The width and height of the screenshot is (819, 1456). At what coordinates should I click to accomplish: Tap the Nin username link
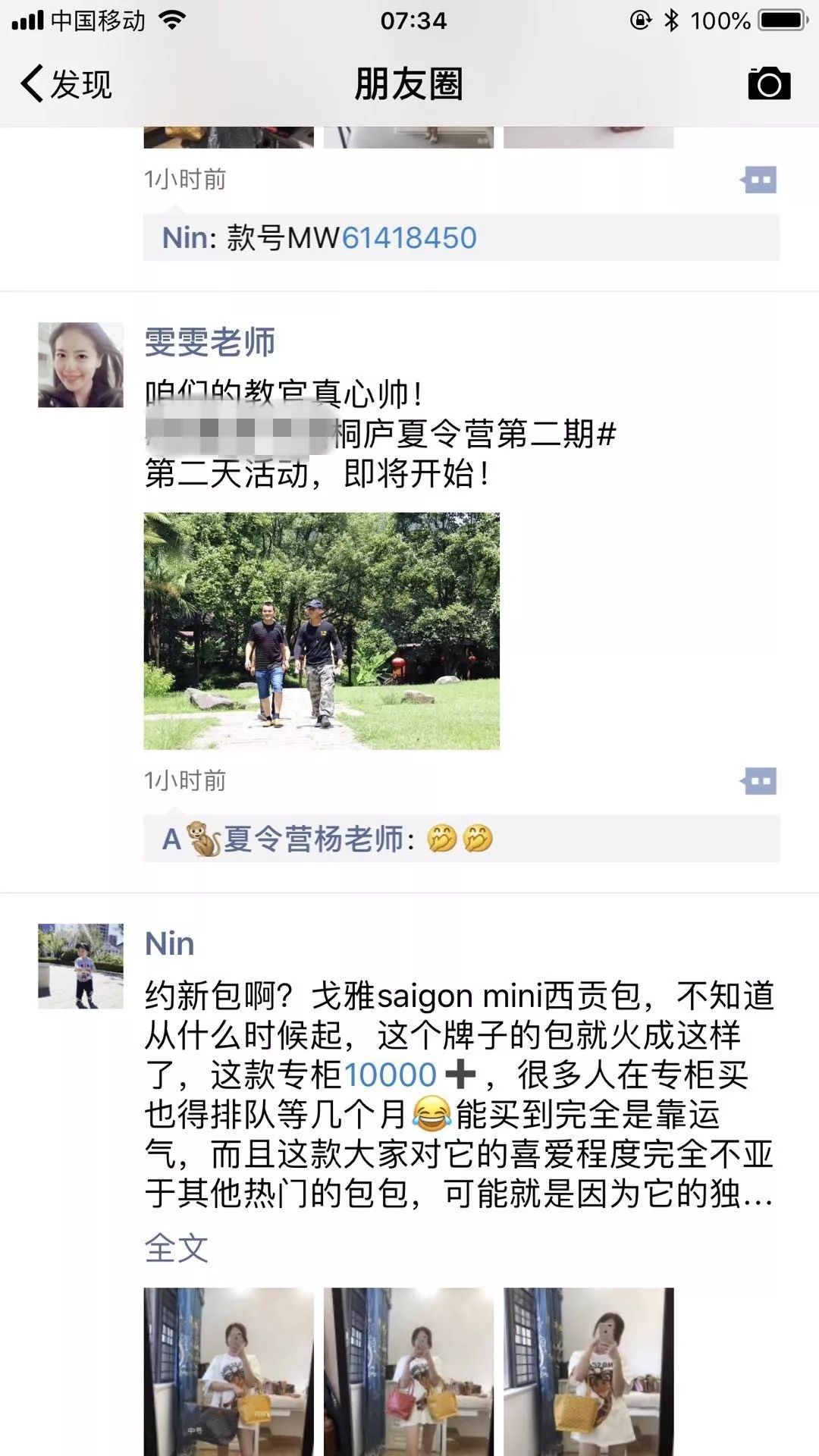click(x=169, y=943)
